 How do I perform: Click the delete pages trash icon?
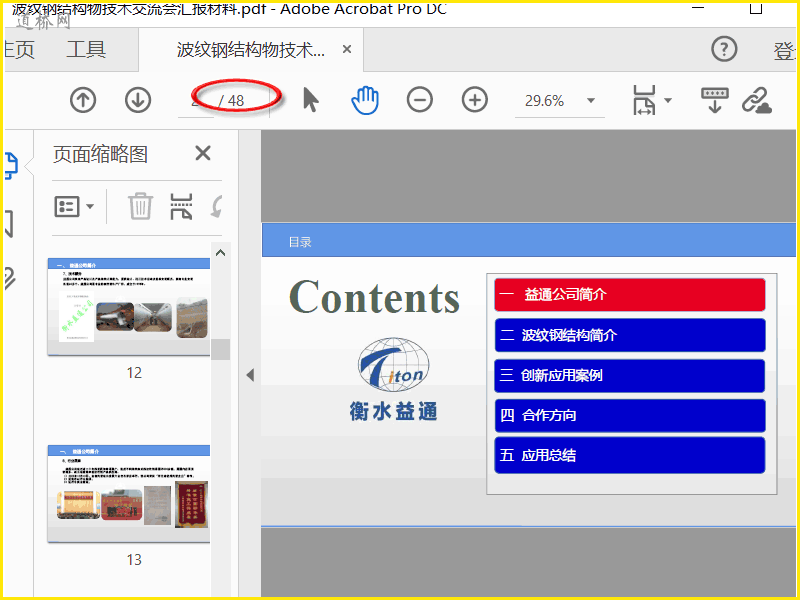[140, 206]
